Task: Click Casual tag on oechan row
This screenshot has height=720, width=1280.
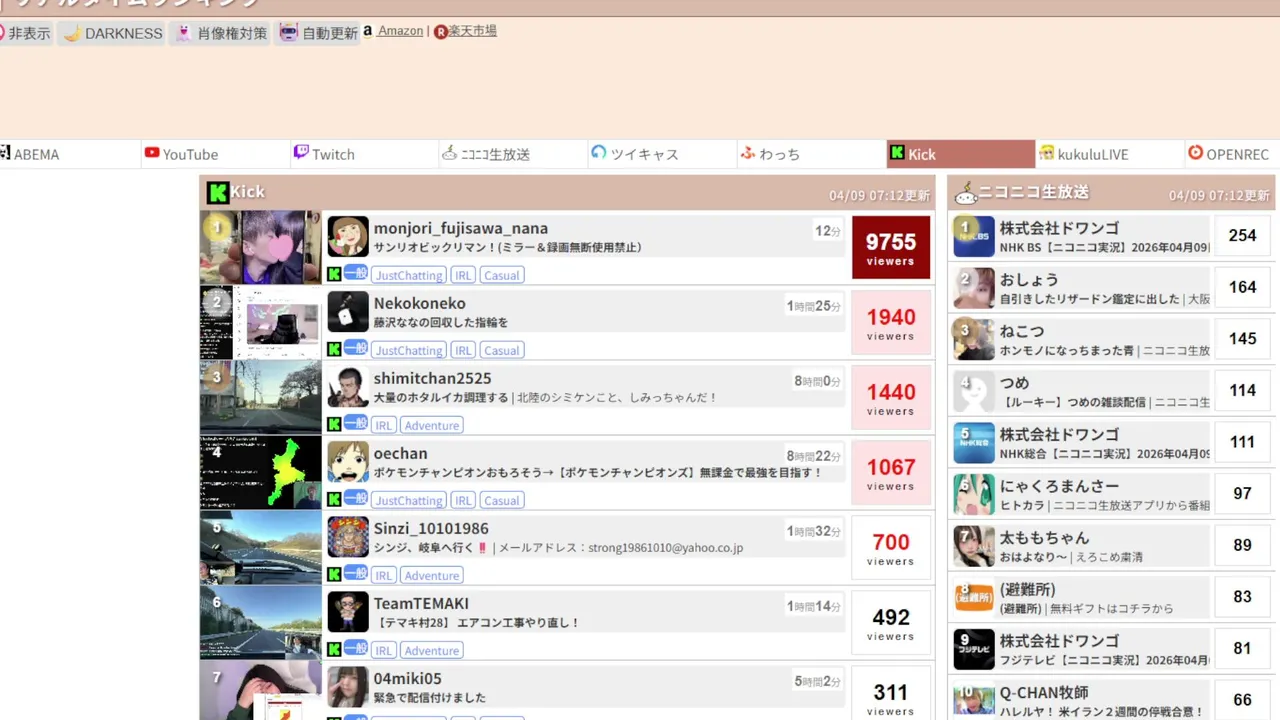Action: 501,500
